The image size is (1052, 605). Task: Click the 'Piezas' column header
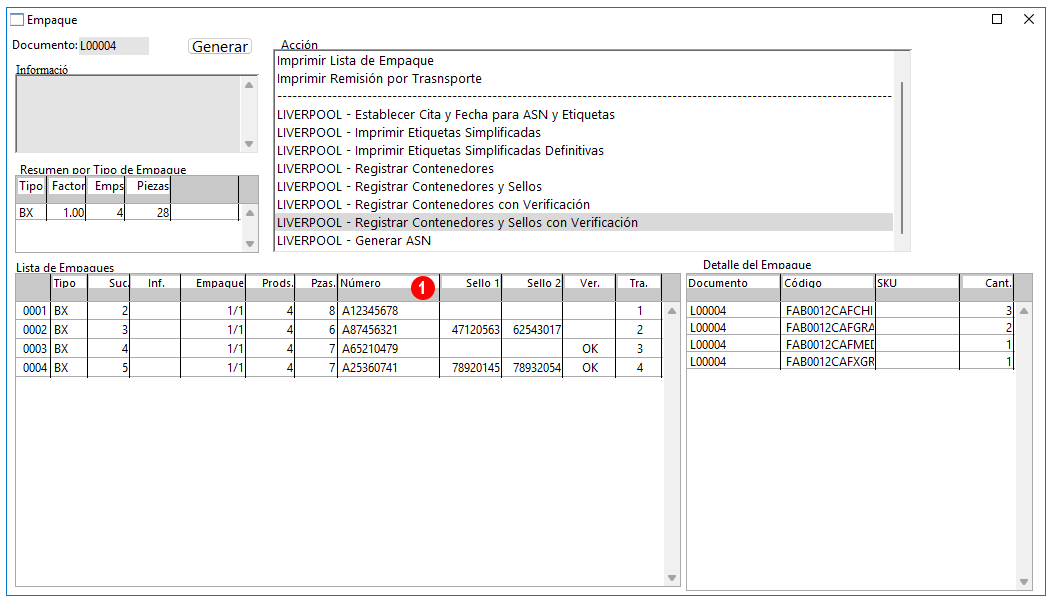[148, 189]
